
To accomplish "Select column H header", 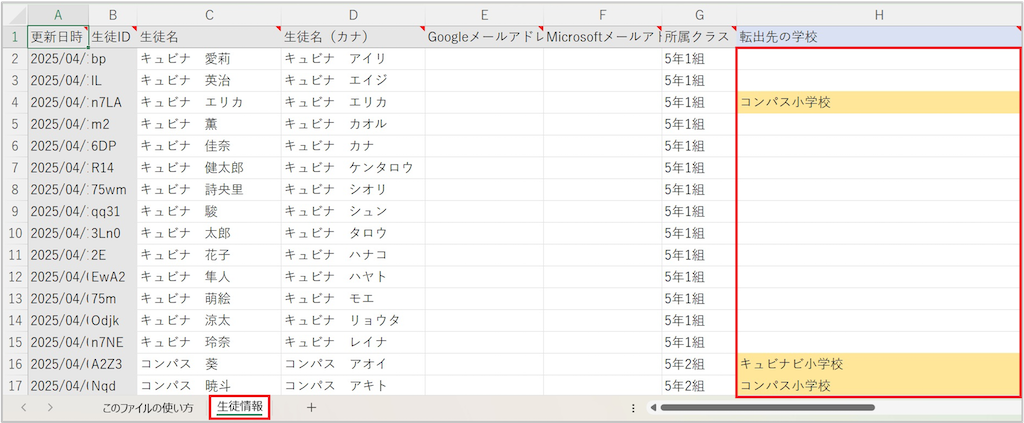I will (878, 15).
